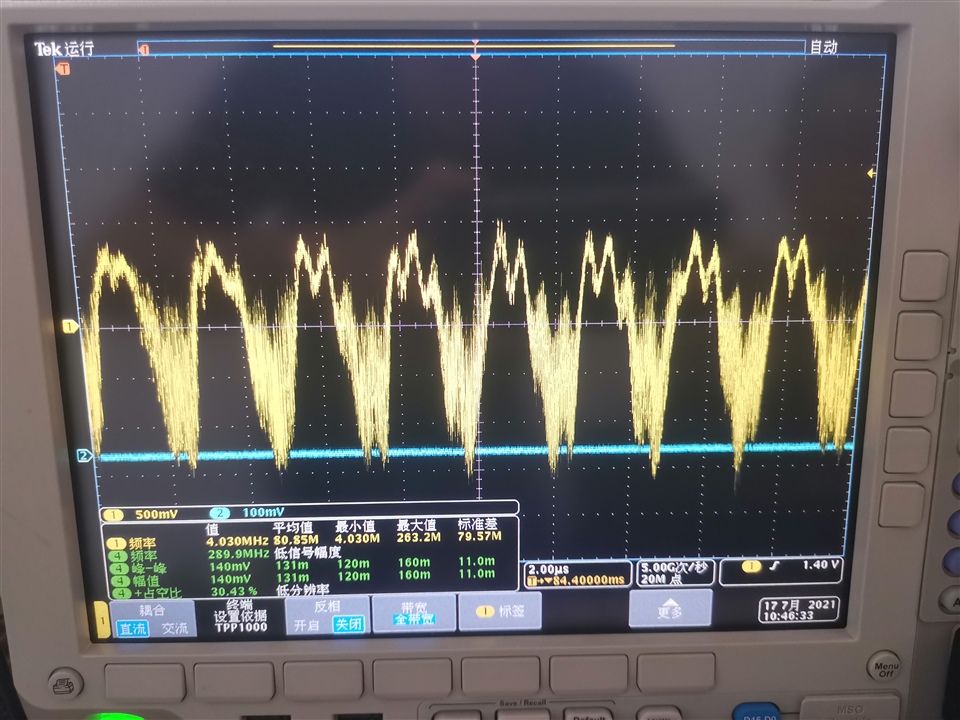Click channel 4 badge on 峰-峰 row

coord(119,569)
